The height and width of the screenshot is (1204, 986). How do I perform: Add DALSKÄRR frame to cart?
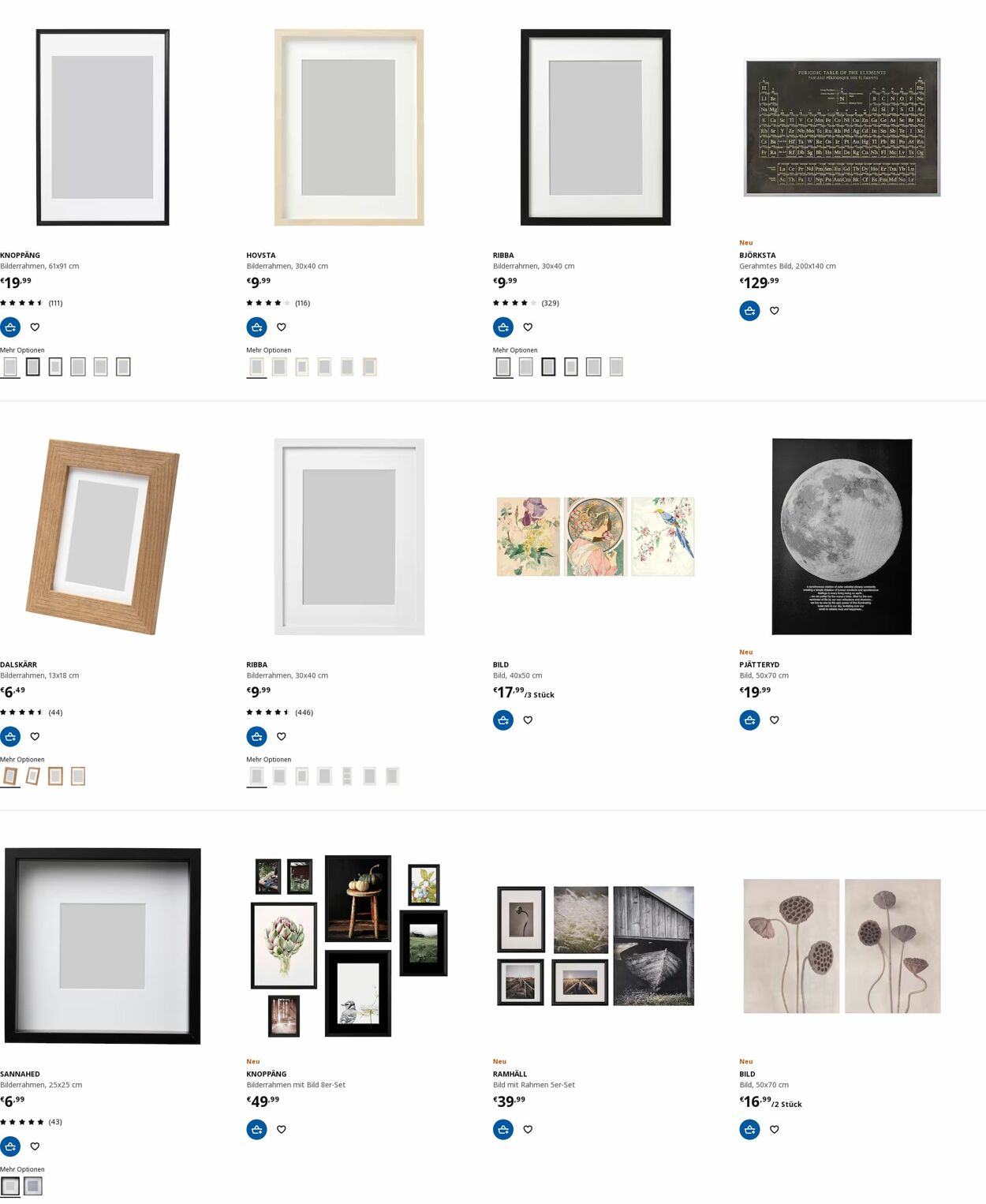coord(10,736)
